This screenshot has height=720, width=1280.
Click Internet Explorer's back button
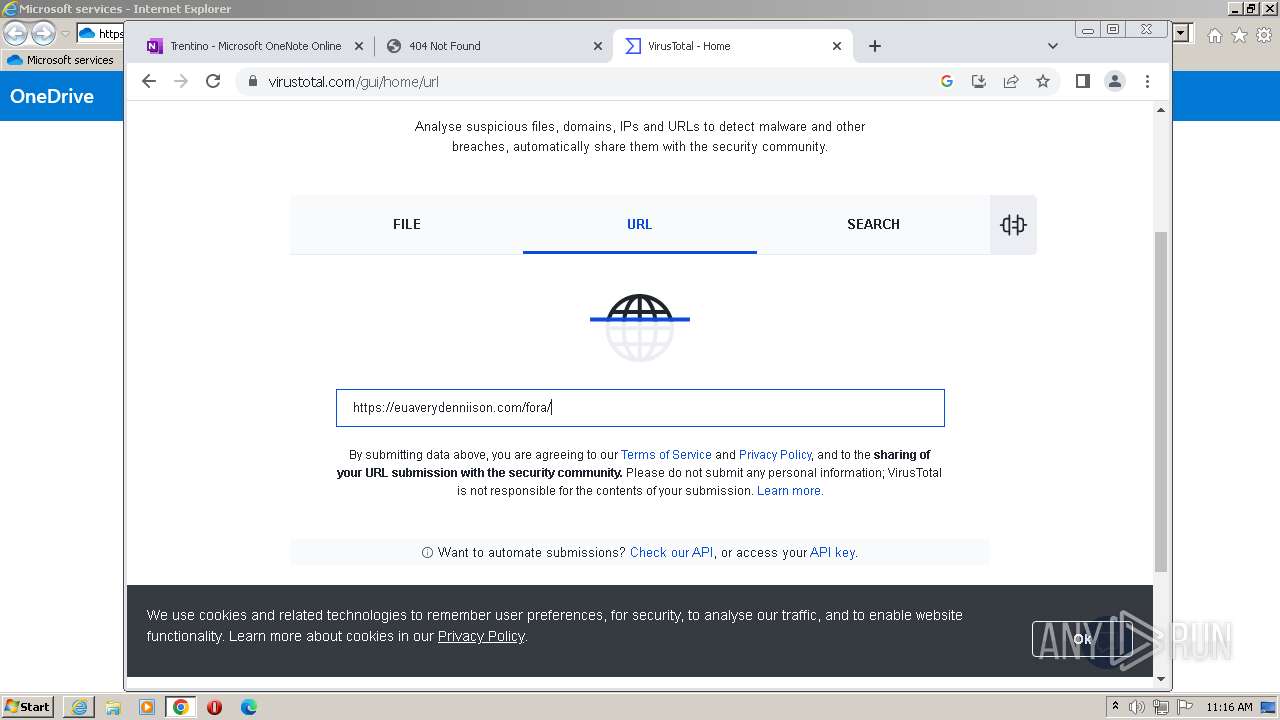(x=15, y=33)
